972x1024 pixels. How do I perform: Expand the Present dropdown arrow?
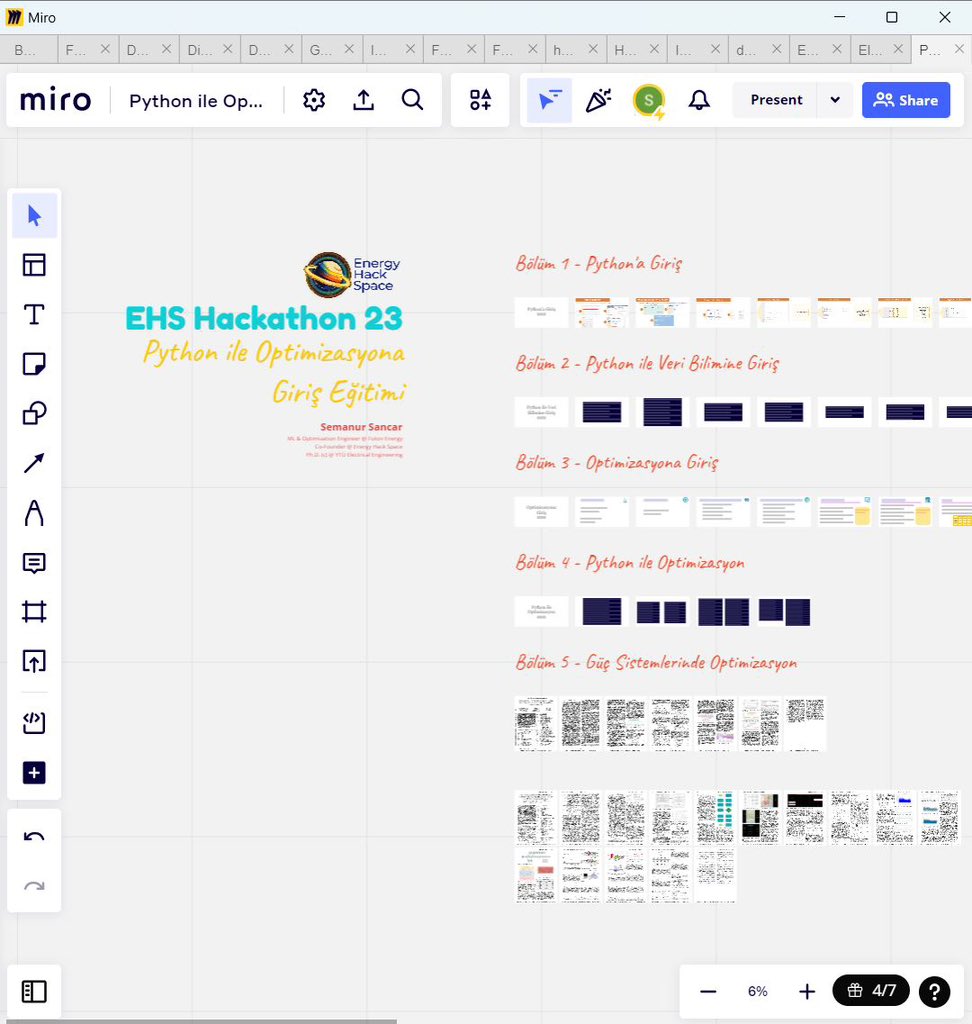coord(835,100)
